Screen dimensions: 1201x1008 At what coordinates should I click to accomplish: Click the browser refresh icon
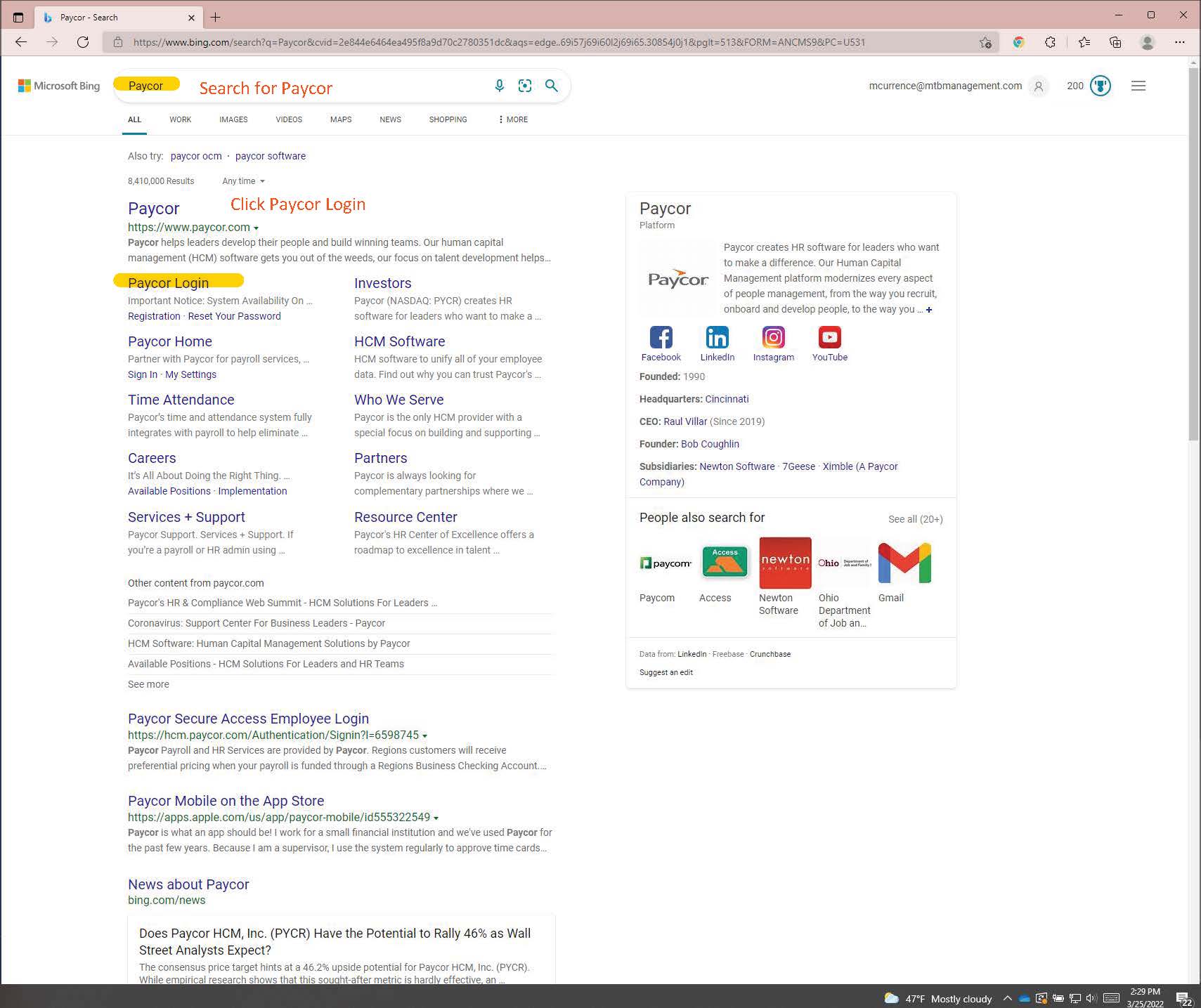[83, 42]
